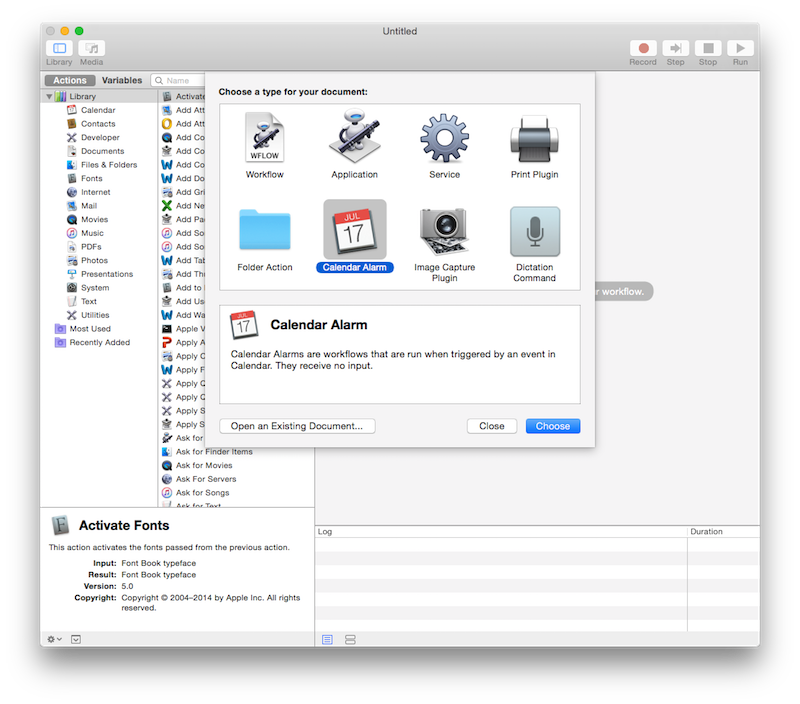
Task: Hide the action description pane
Action: (76, 639)
